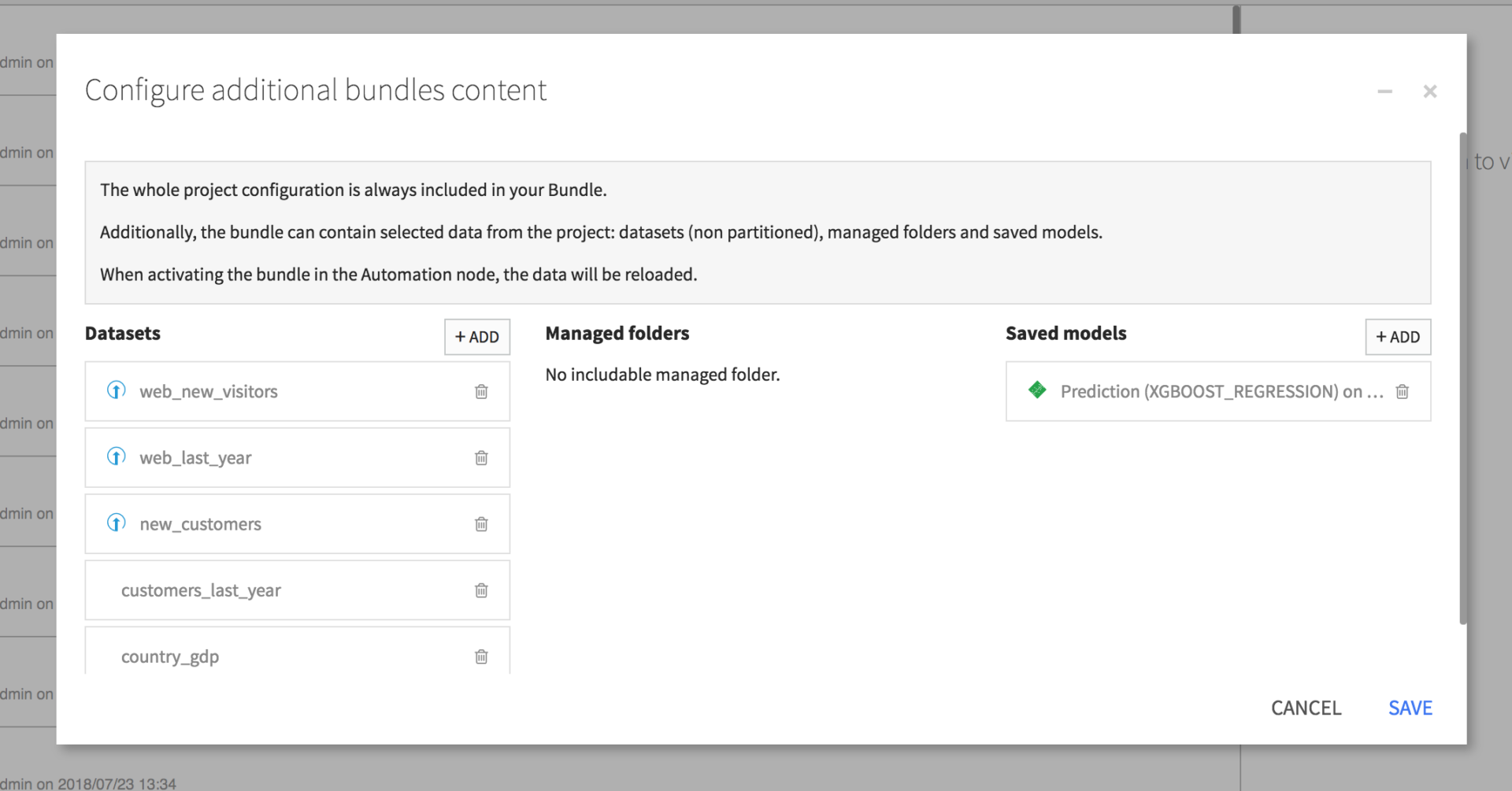Viewport: 1512px width, 791px height.
Task: Click the upload arrow icon beside new_customers
Action: 116,523
